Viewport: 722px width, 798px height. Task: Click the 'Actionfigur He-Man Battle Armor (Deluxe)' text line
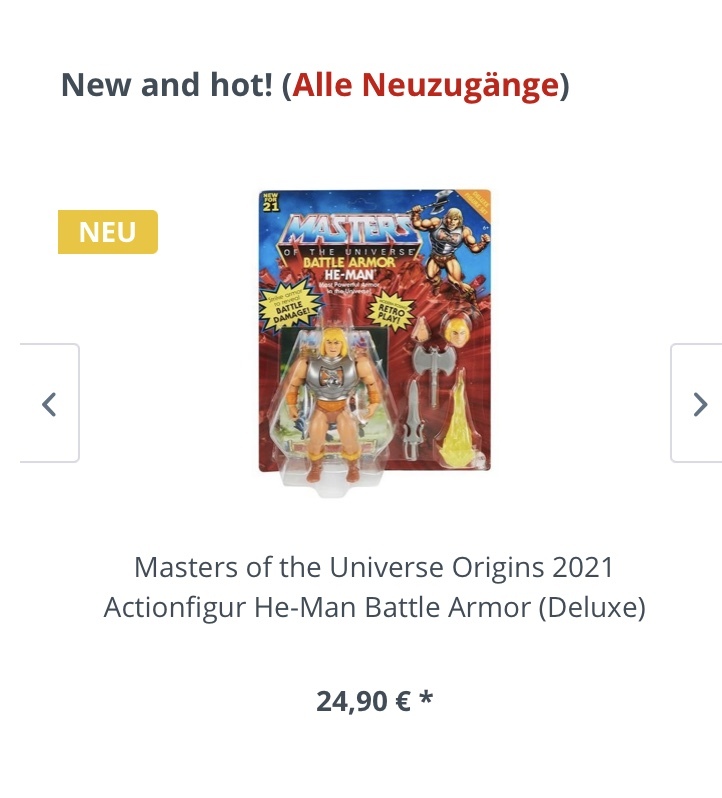[374, 607]
